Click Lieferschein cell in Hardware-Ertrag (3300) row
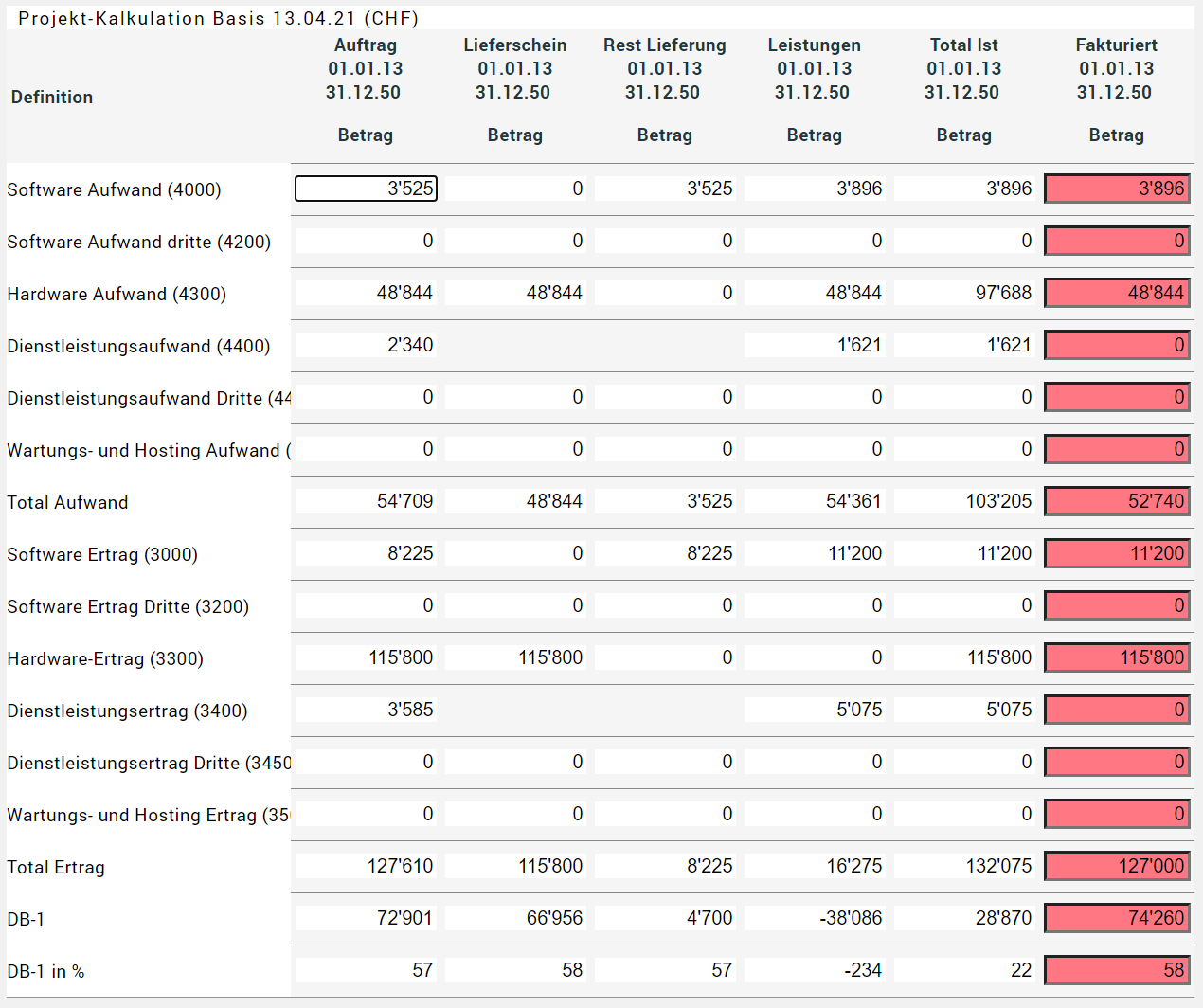The width and height of the screenshot is (1203, 1008). coord(515,657)
